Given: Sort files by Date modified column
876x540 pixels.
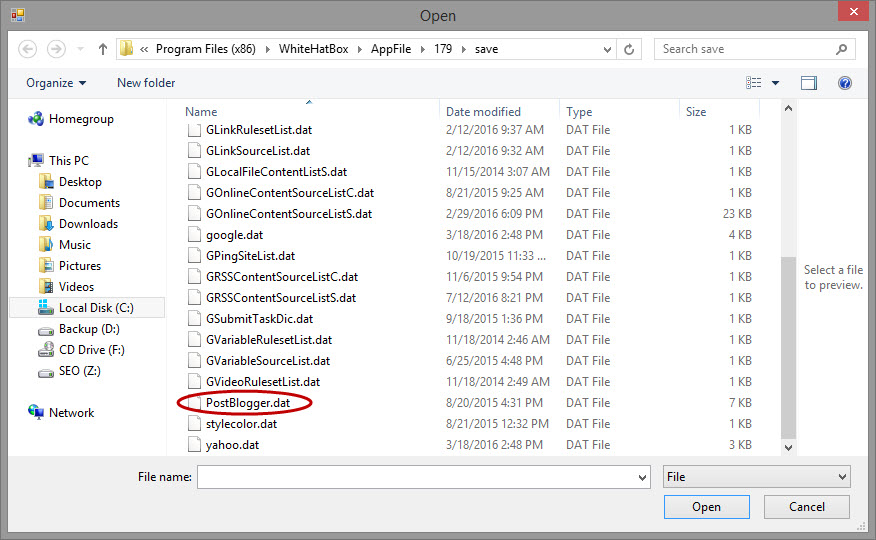Looking at the screenshot, I should pos(483,112).
